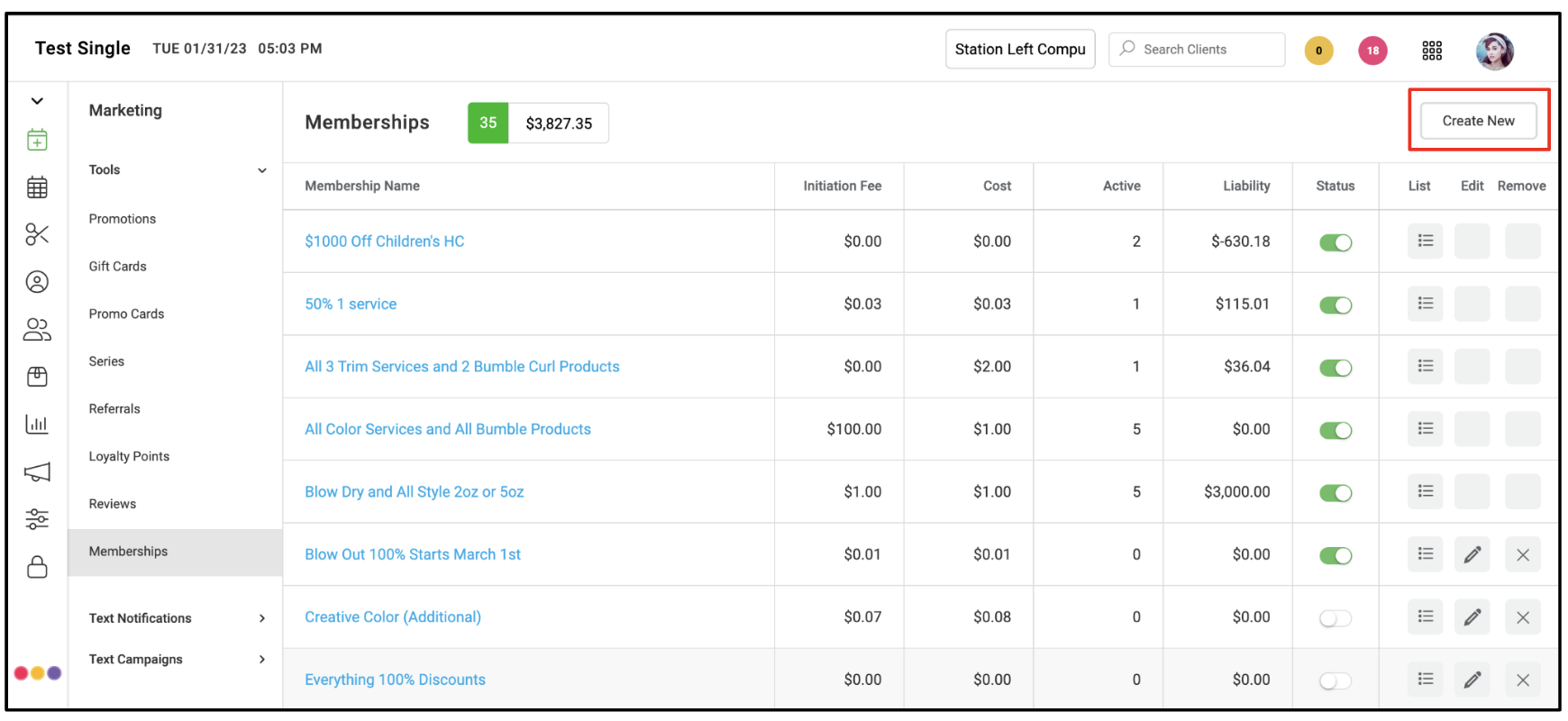Click the three colored dots icon

pos(38,672)
